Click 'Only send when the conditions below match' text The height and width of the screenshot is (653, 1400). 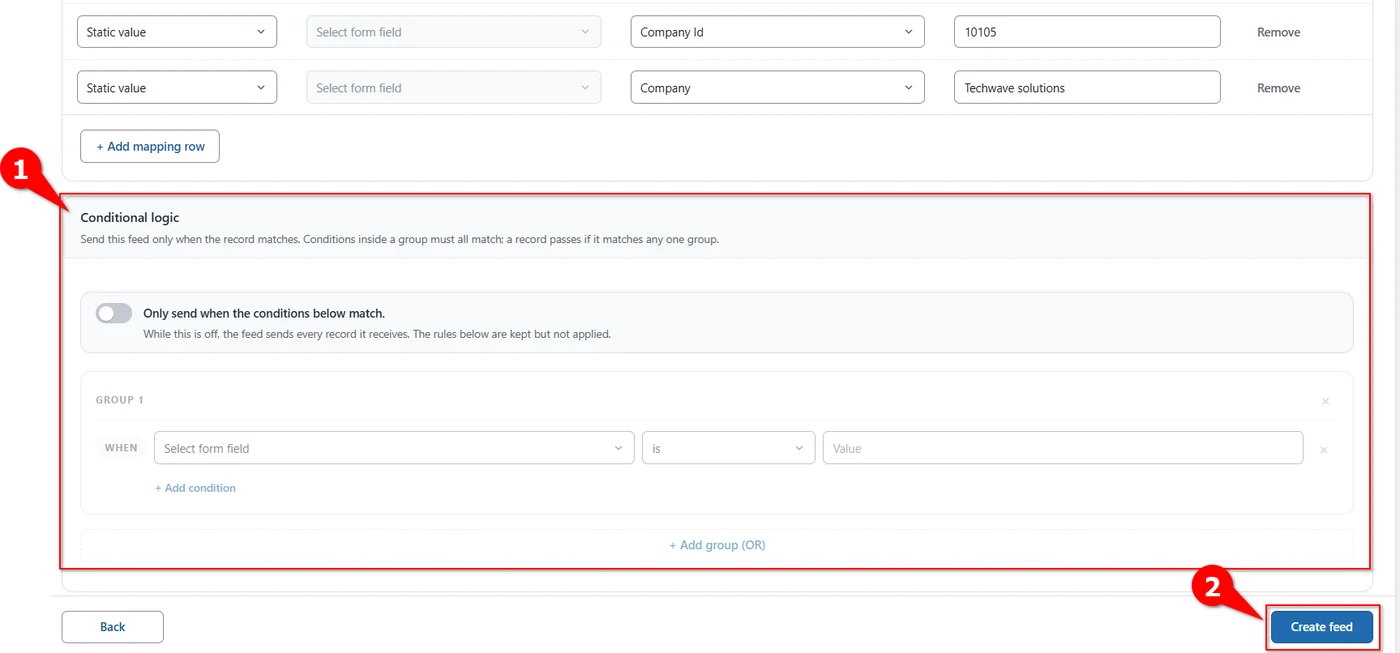pyautogui.click(x=264, y=313)
